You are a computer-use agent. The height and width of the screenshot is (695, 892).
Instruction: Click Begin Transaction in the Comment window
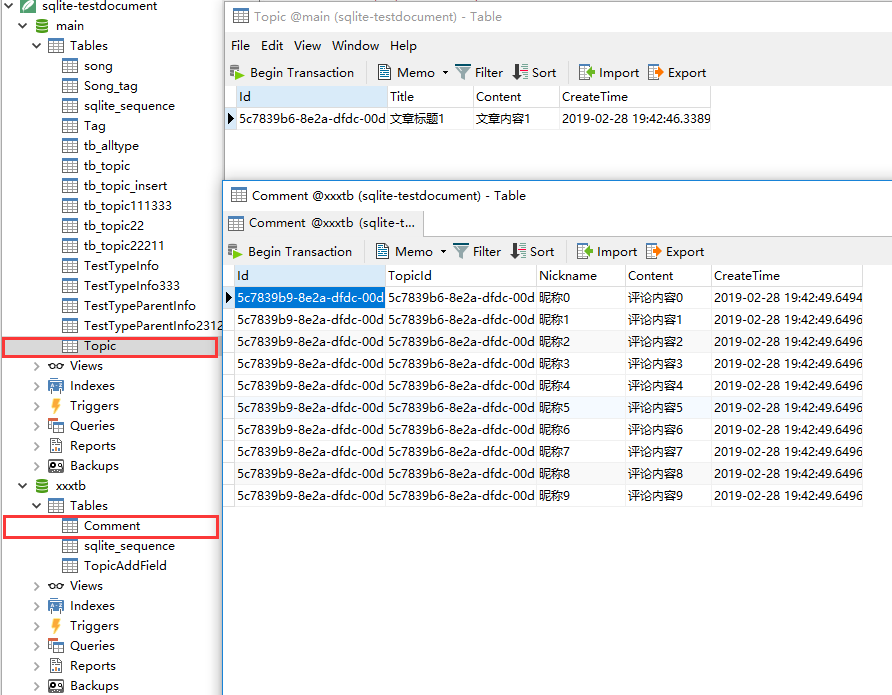[x=290, y=251]
